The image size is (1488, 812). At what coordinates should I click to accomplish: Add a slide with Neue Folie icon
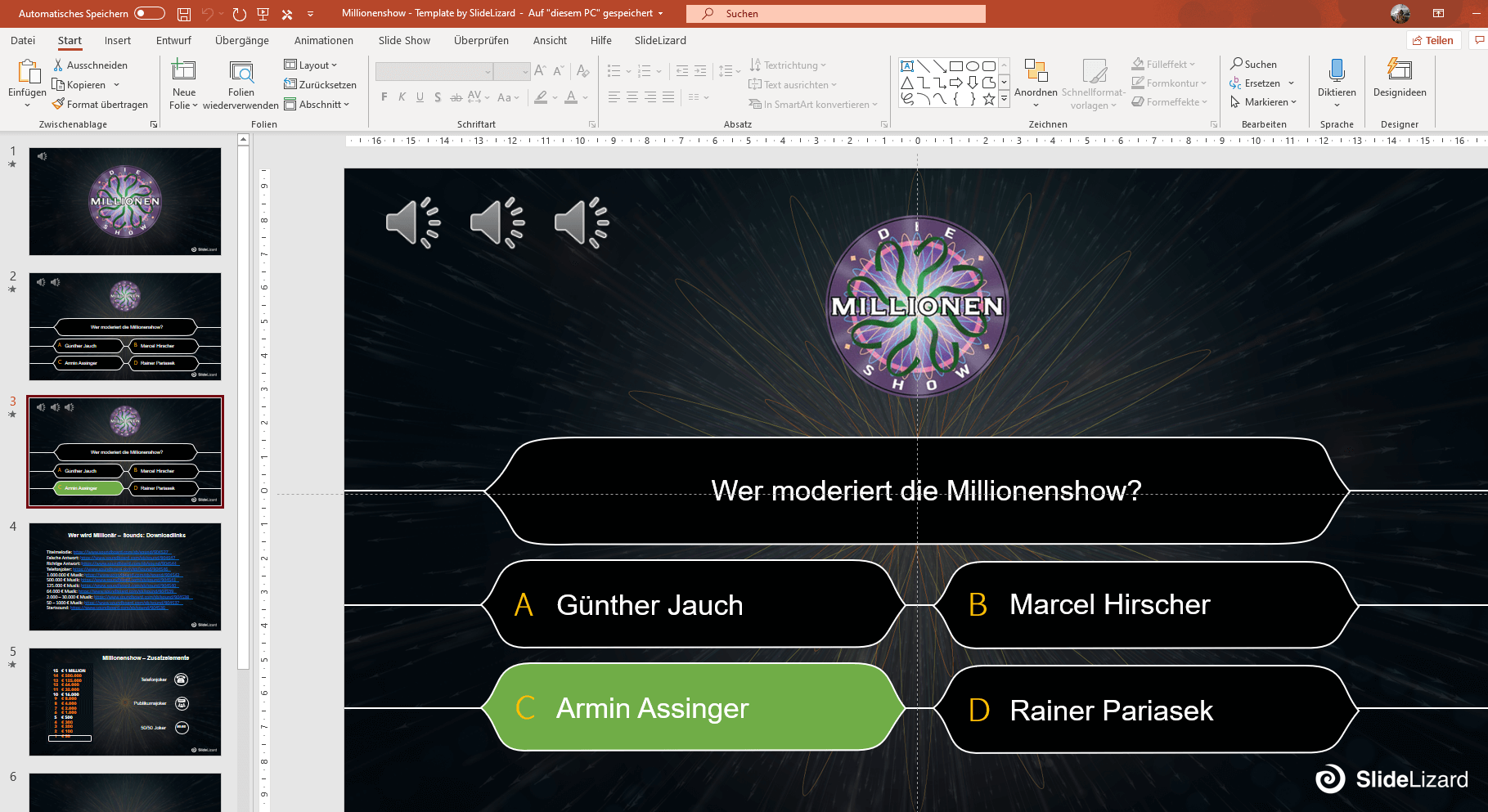tap(183, 70)
